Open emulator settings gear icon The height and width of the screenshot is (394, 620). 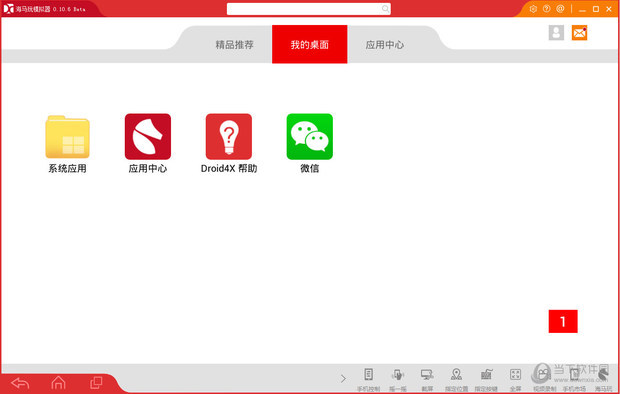click(x=533, y=9)
